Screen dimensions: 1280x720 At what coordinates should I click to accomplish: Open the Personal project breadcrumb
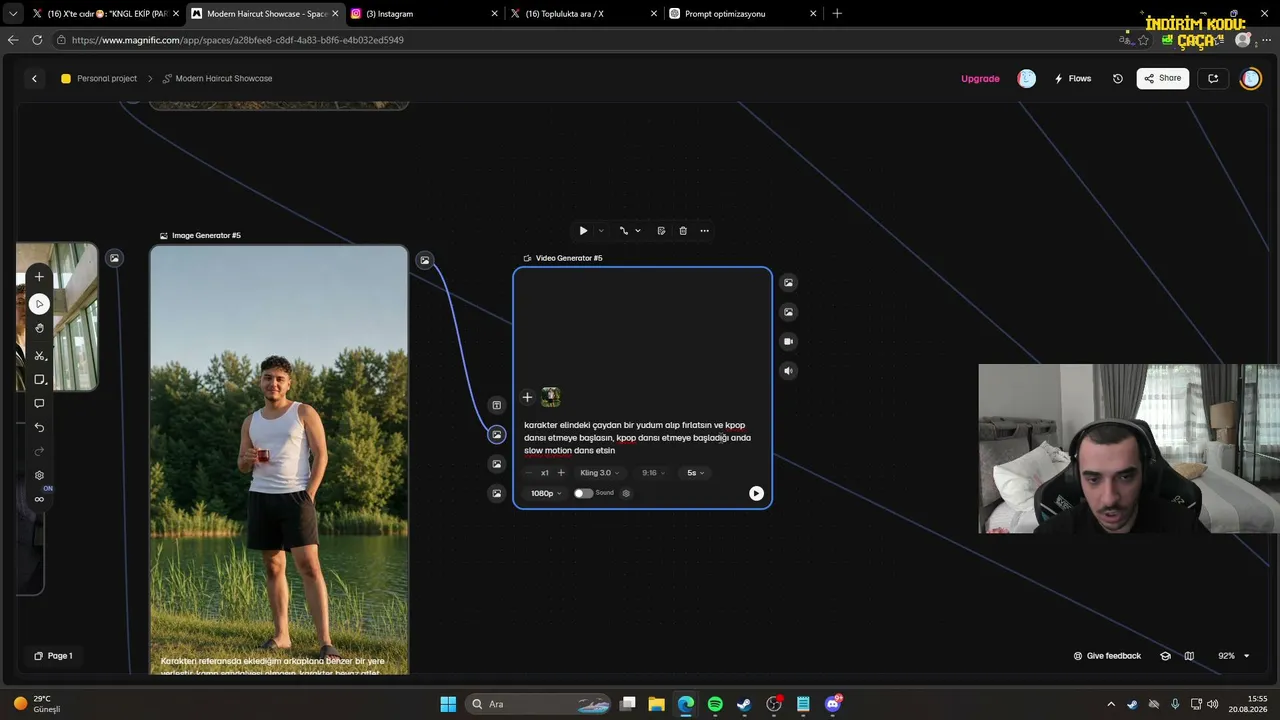pyautogui.click(x=99, y=79)
